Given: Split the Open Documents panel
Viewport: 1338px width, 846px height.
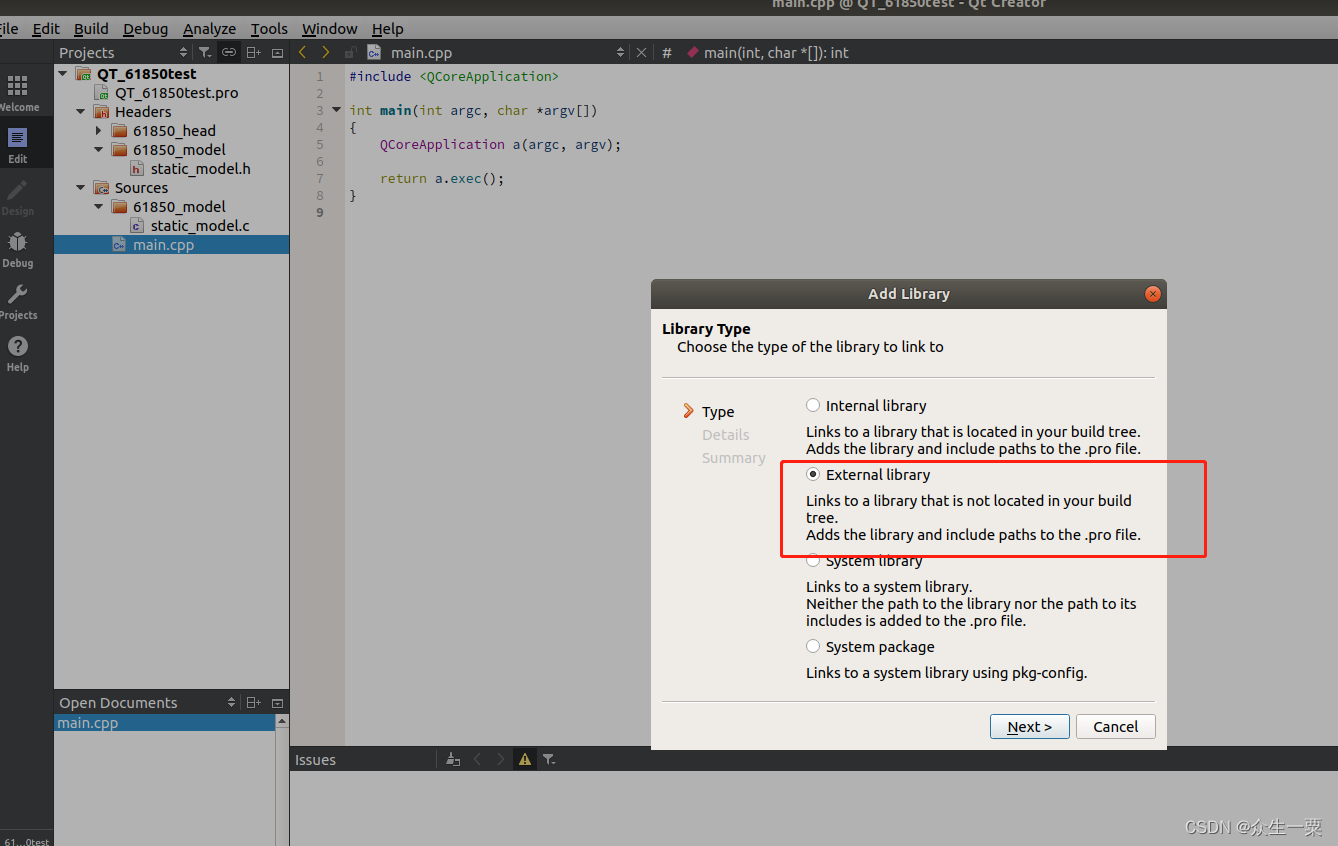Looking at the screenshot, I should [254, 702].
